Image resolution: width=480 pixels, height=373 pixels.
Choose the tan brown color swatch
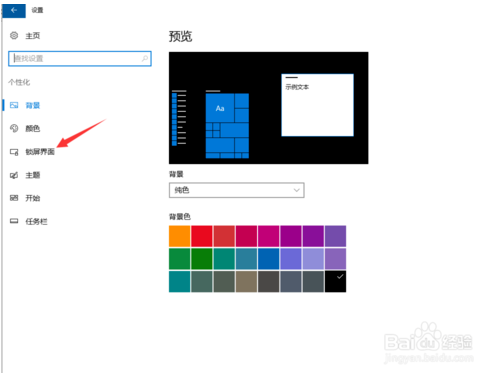[246, 282]
